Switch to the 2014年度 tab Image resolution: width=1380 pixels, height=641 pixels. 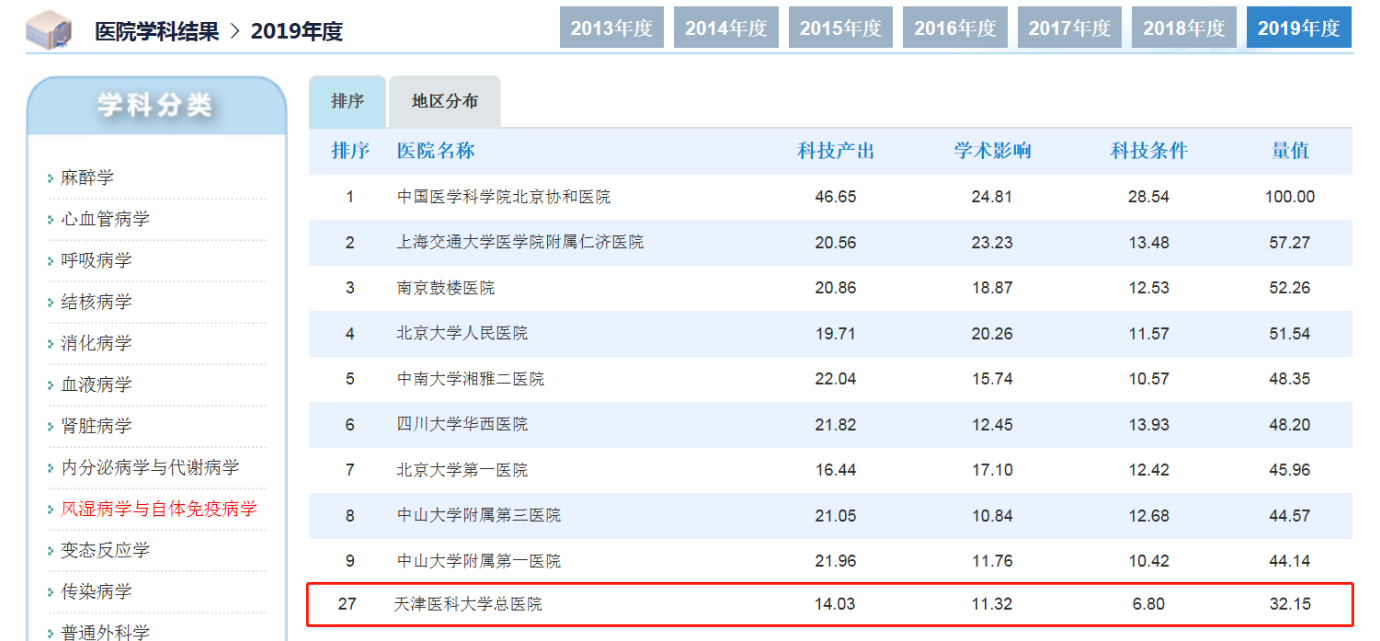click(726, 28)
